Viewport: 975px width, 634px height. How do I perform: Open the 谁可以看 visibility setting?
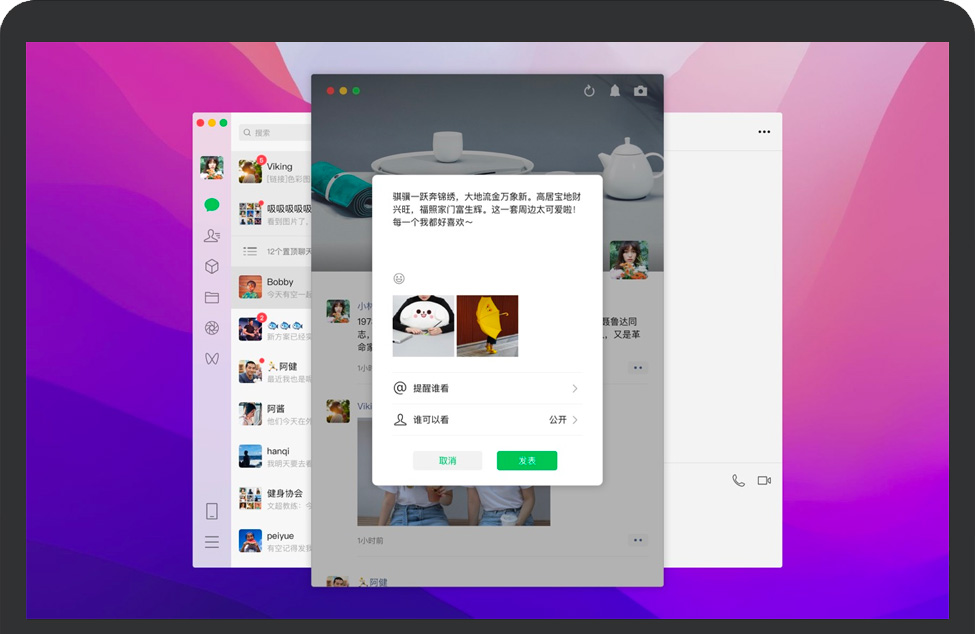tap(486, 420)
